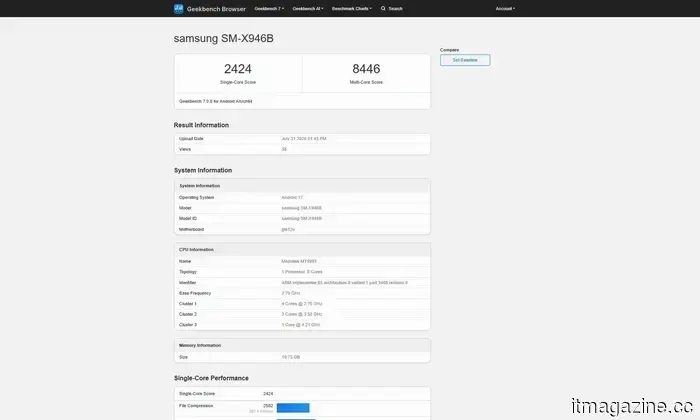The height and width of the screenshot is (420, 700).
Task: Expand the Benchmark Charts dropdown menu
Action: click(x=352, y=8)
